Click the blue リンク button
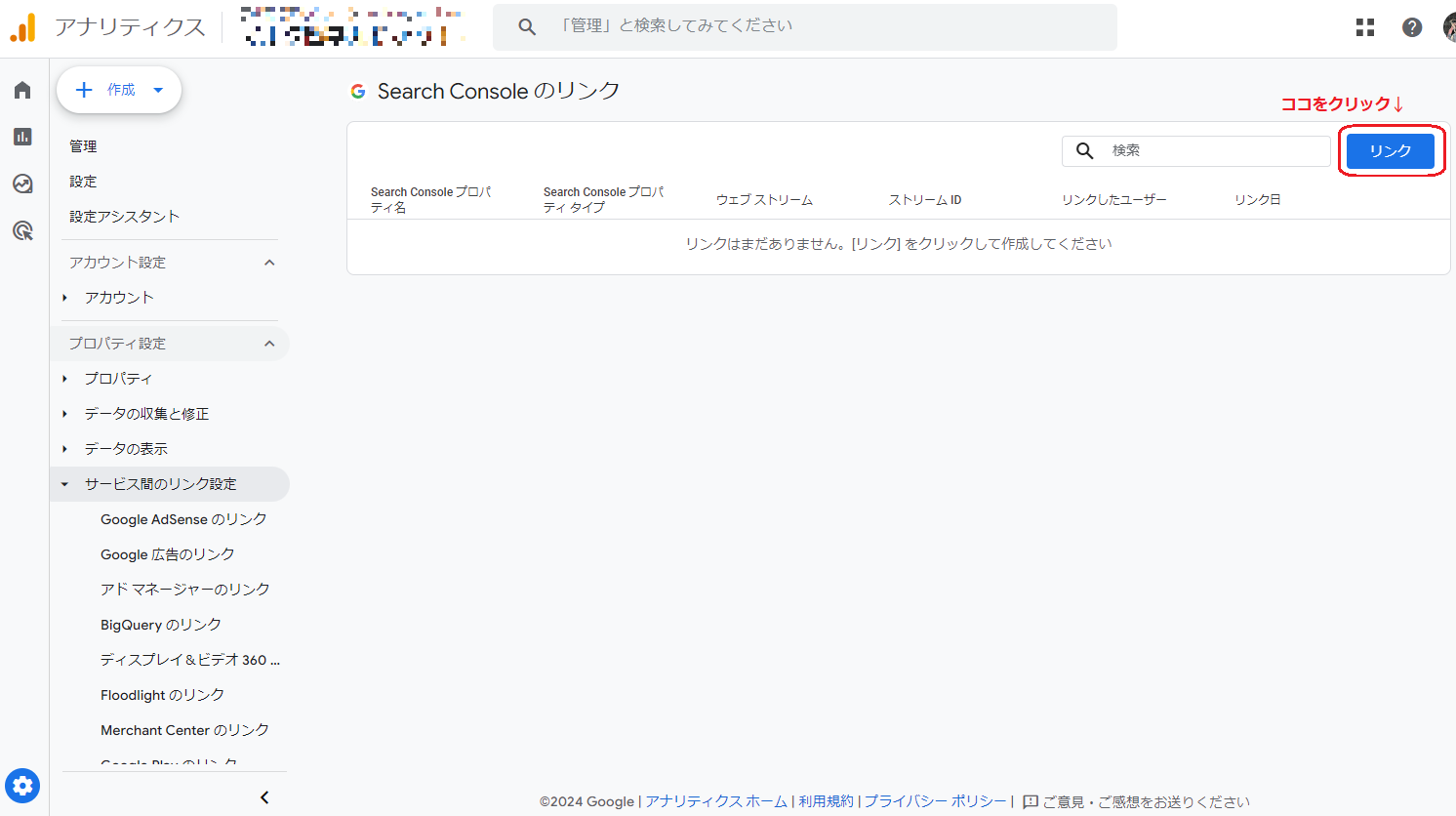 coord(1390,150)
